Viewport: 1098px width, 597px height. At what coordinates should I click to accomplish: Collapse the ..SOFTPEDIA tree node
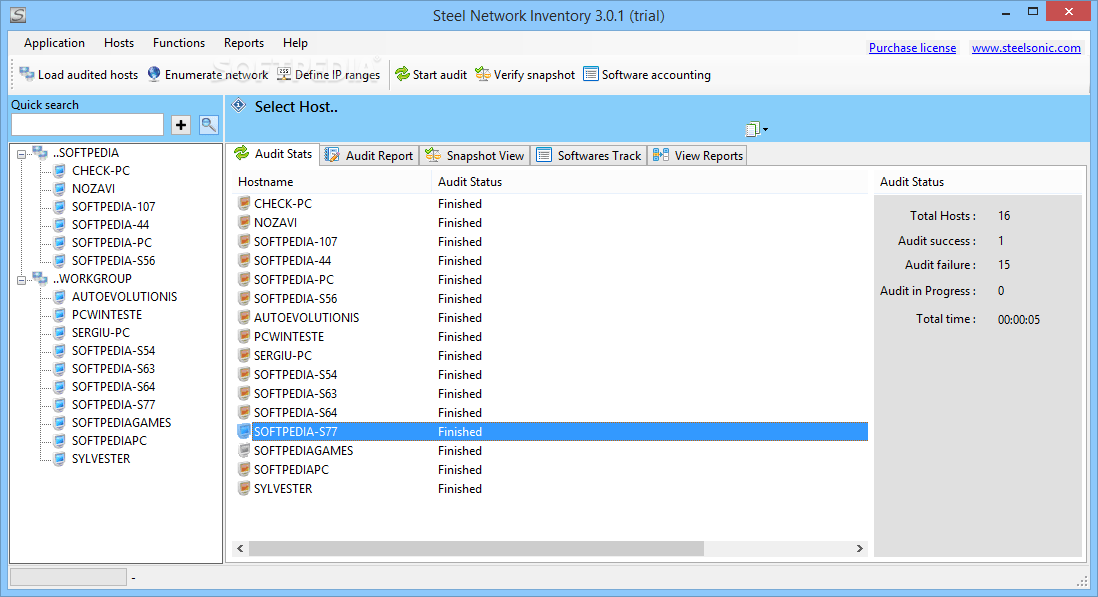click(x=22, y=152)
